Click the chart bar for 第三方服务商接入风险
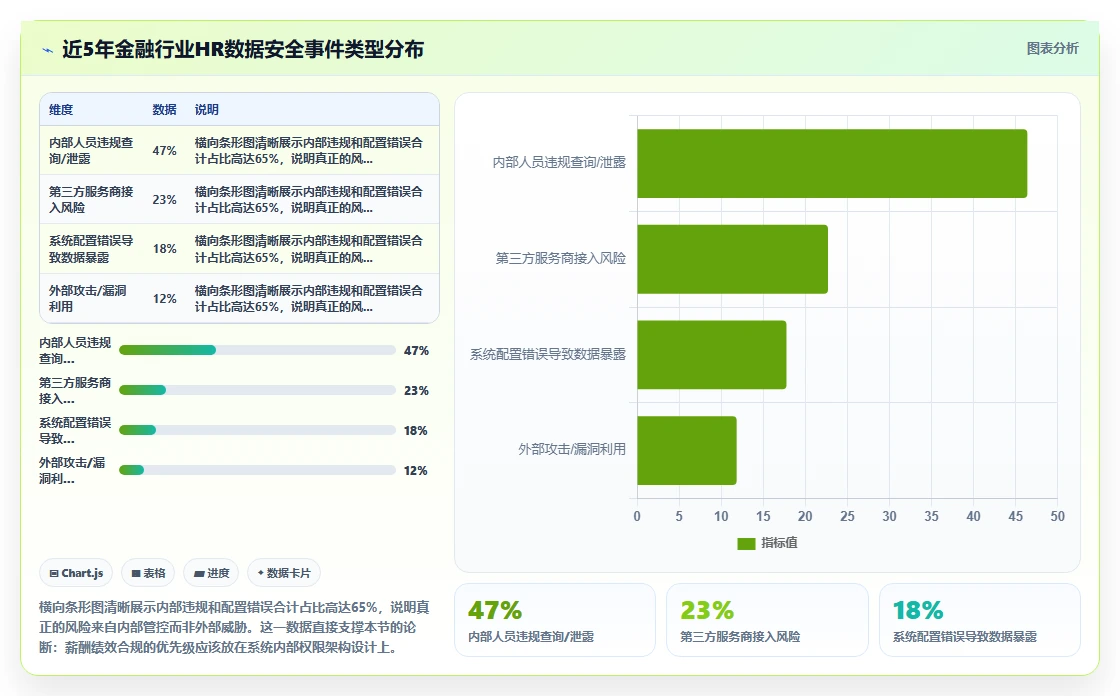 732,259
